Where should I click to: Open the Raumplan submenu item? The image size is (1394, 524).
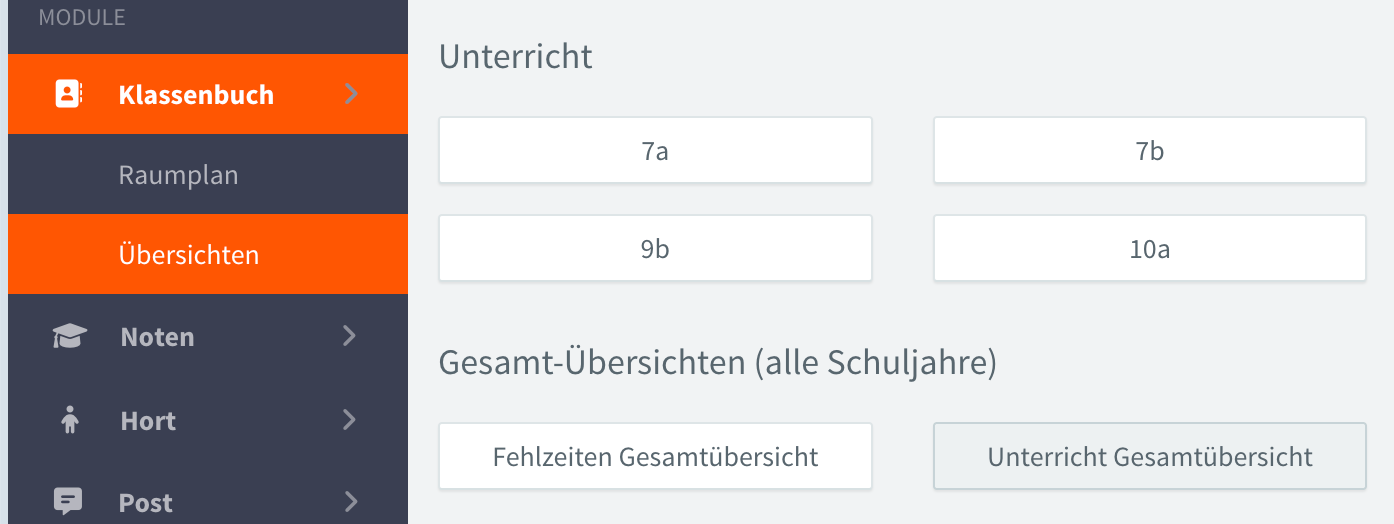(x=178, y=175)
